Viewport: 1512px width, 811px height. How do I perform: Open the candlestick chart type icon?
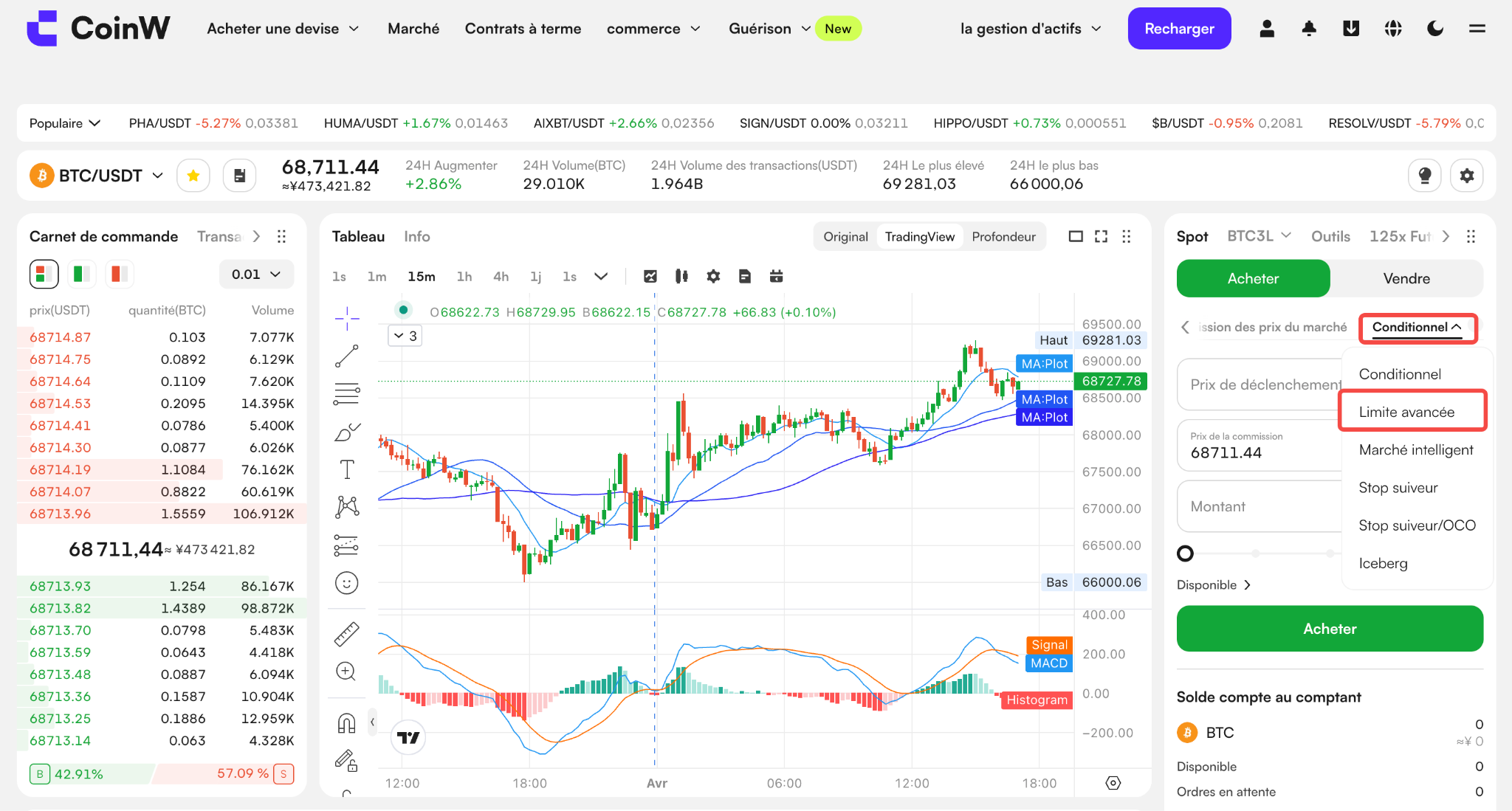681,276
